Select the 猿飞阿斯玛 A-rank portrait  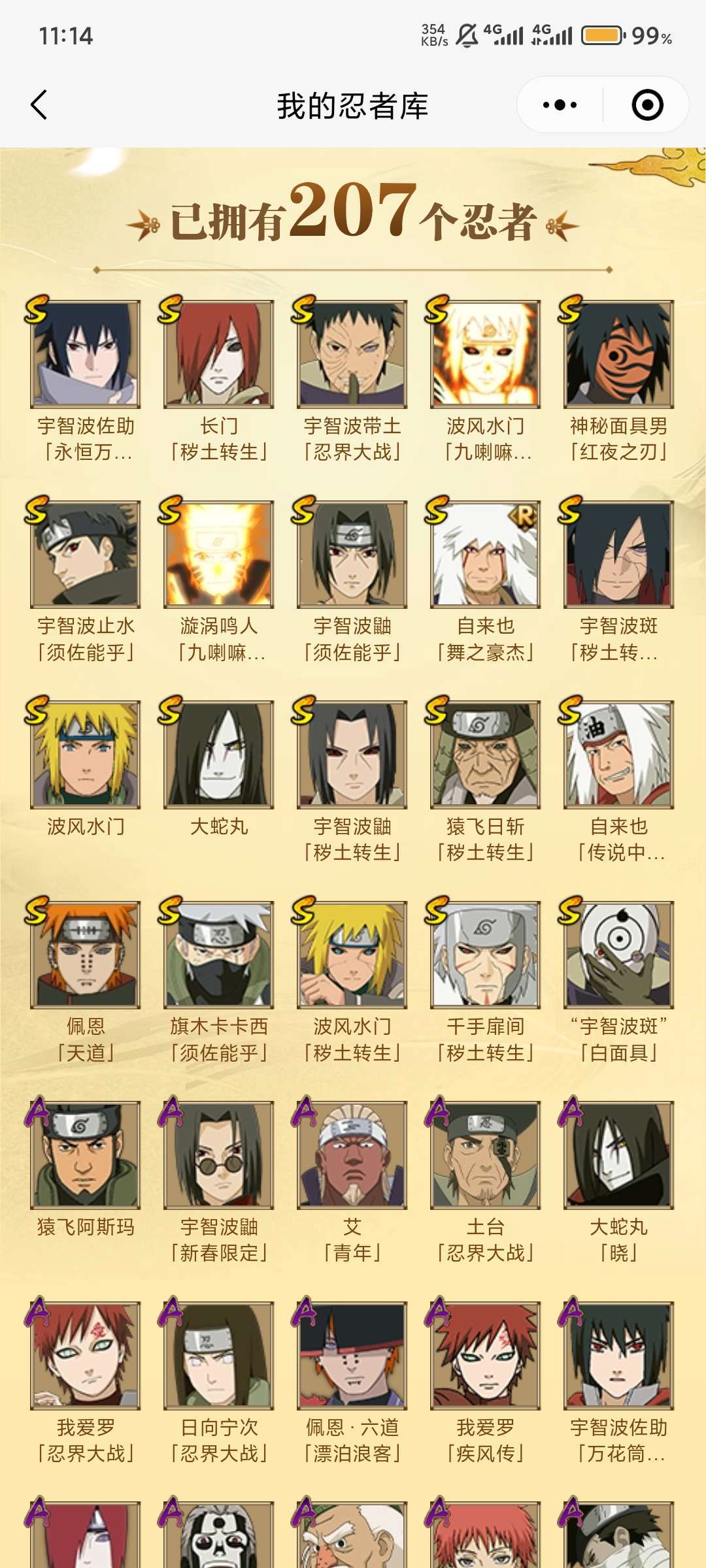86,1155
